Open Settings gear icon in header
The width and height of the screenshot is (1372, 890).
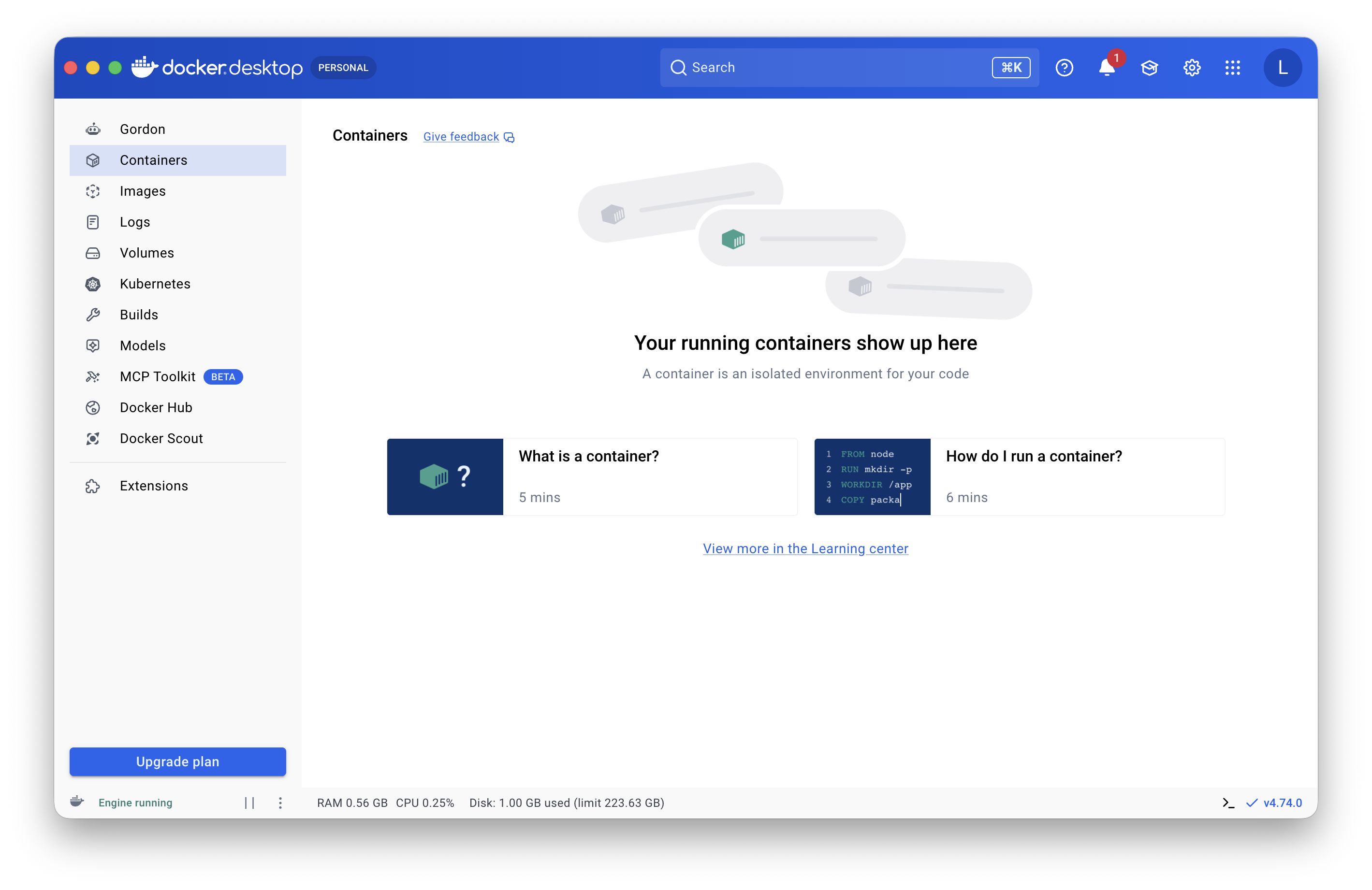click(1192, 67)
